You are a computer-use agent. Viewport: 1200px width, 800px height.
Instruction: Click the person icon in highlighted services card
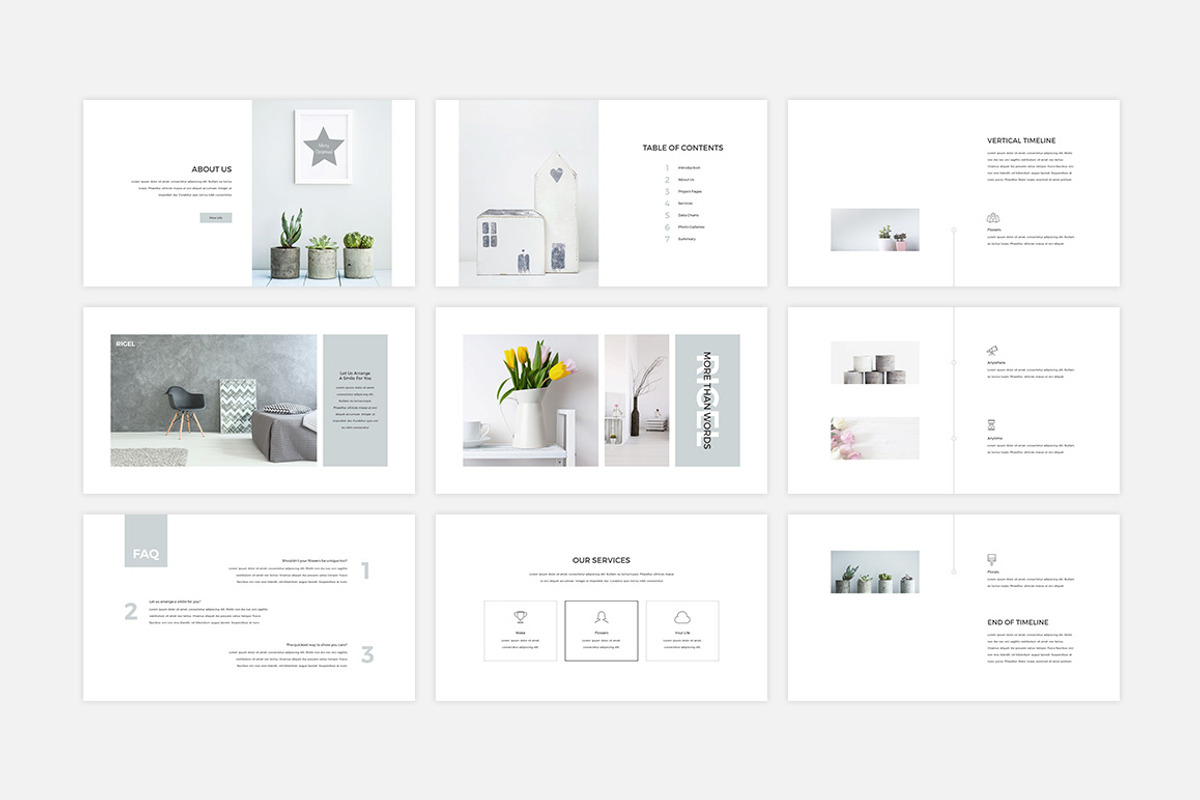click(601, 617)
